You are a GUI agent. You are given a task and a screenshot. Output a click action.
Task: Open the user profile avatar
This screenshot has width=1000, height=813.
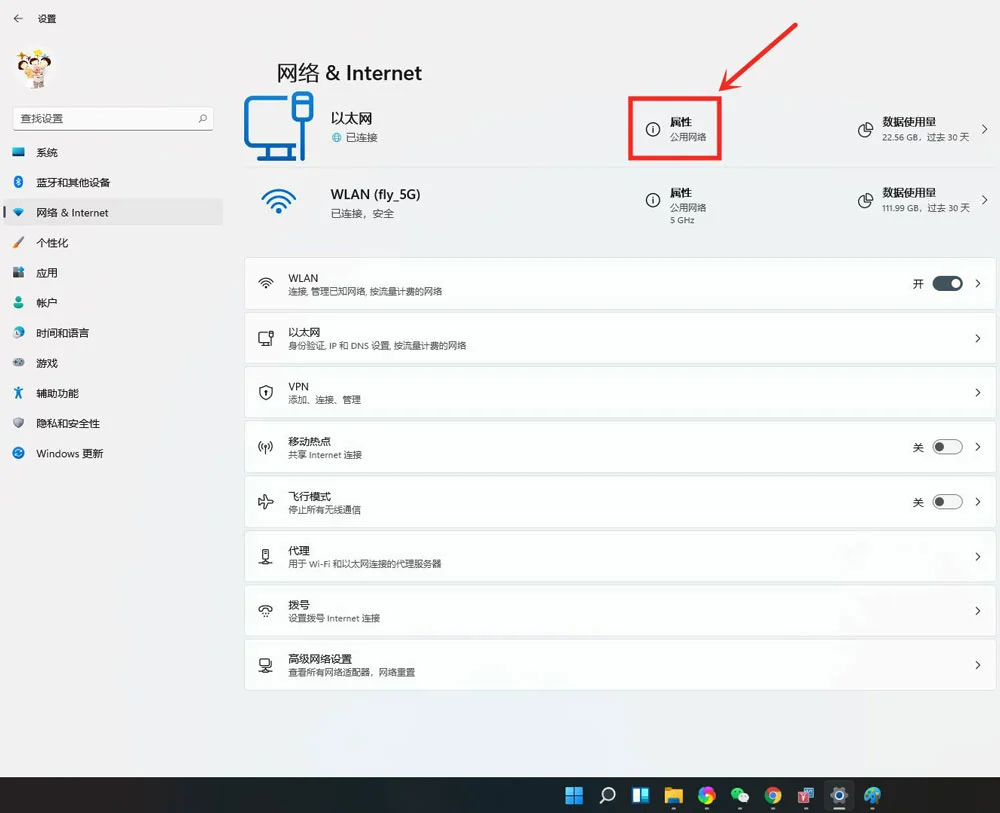point(34,68)
